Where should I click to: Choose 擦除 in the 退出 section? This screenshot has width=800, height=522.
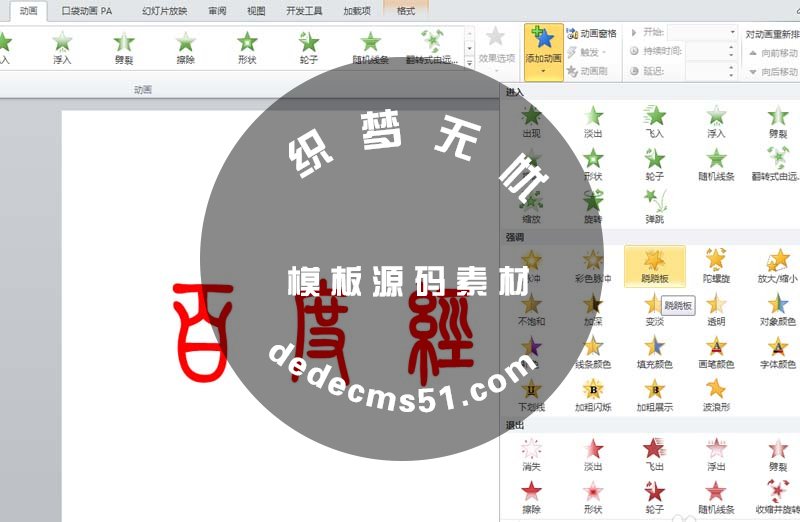(x=531, y=497)
